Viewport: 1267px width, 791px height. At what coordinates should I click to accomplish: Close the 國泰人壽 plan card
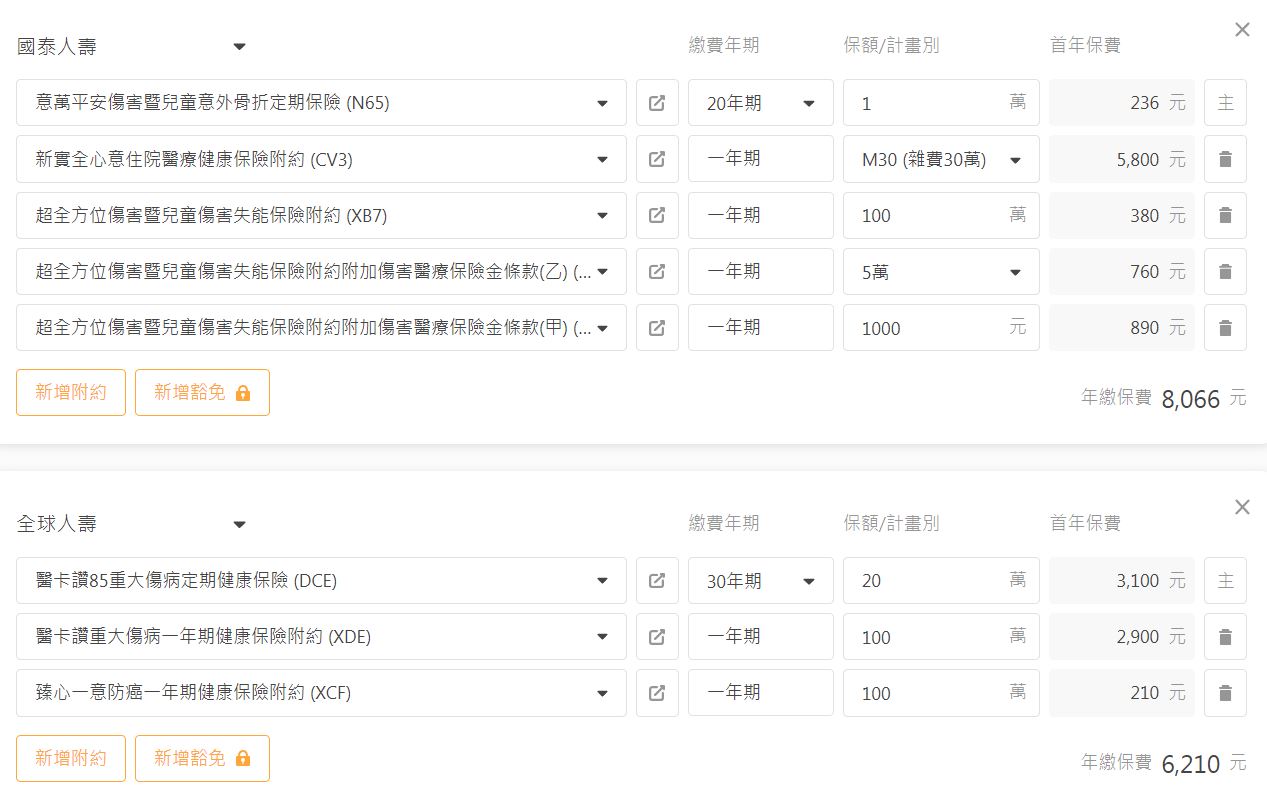coord(1242,30)
